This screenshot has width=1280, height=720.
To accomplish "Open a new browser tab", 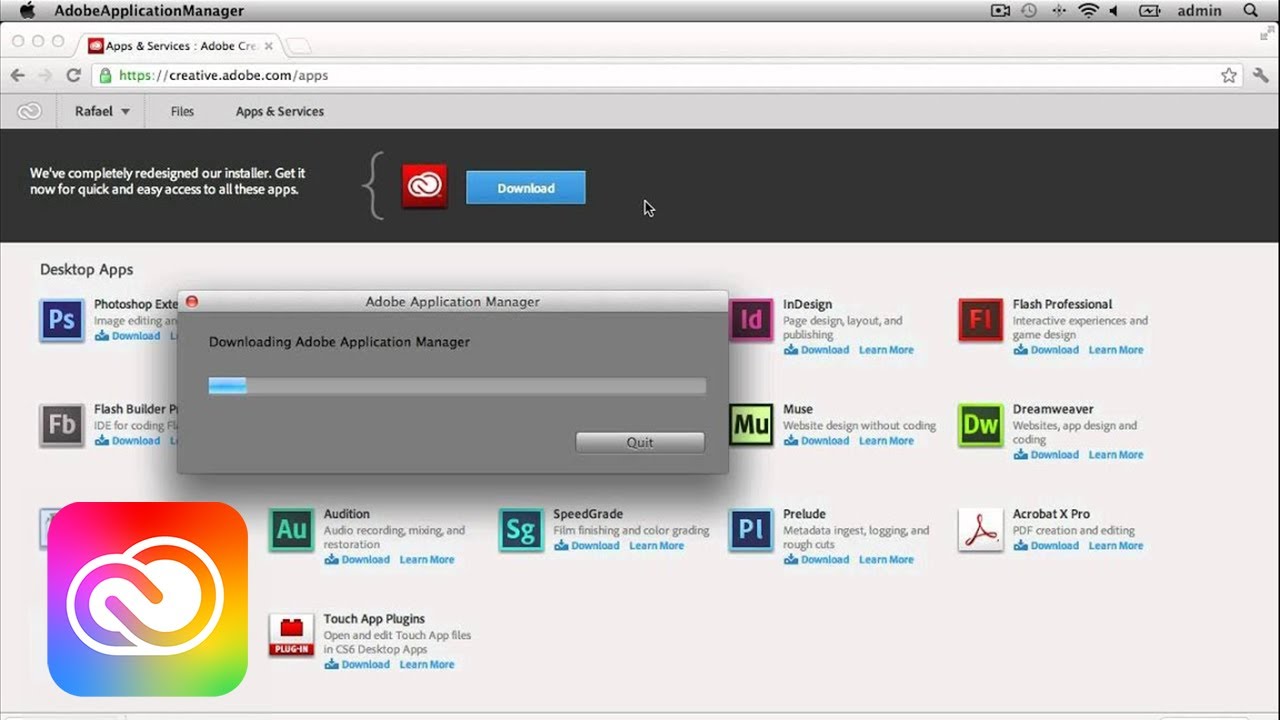I will 298,46.
